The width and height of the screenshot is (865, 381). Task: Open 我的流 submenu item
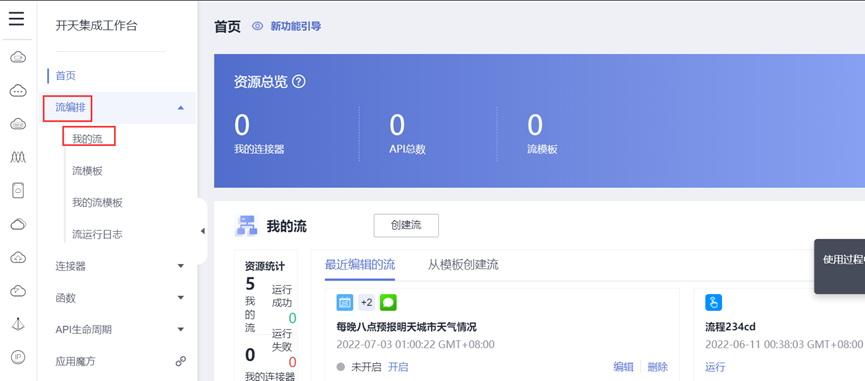click(88, 139)
